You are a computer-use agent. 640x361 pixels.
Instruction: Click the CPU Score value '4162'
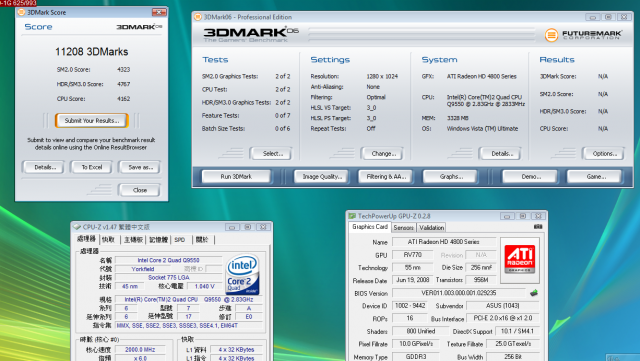click(x=124, y=99)
